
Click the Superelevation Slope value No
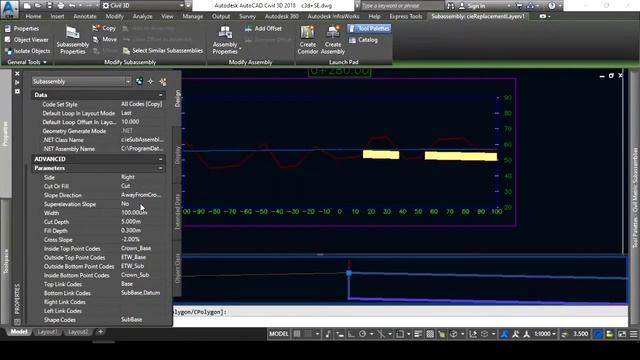(142, 204)
